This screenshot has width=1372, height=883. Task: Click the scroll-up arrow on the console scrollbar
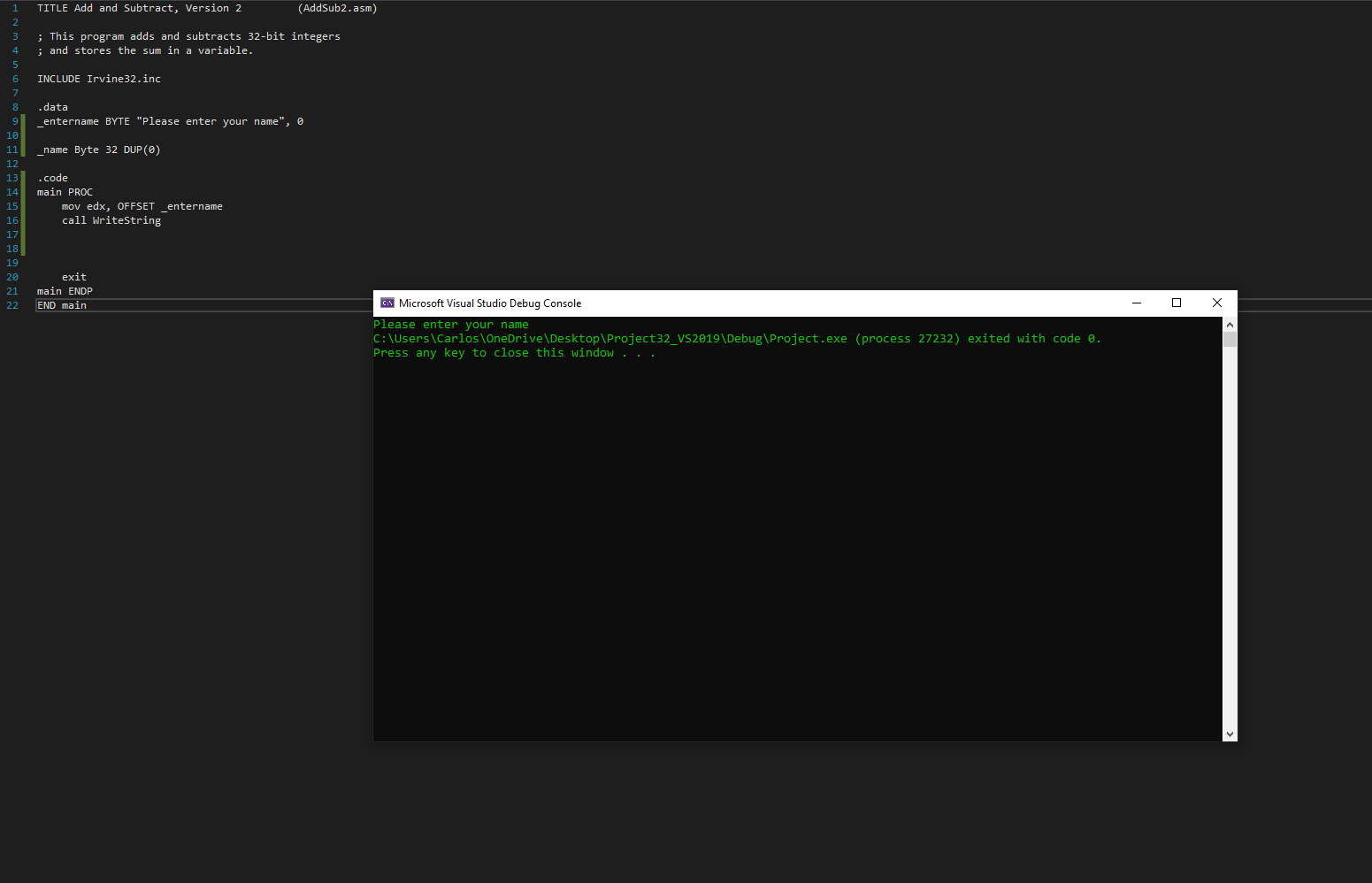(x=1230, y=323)
